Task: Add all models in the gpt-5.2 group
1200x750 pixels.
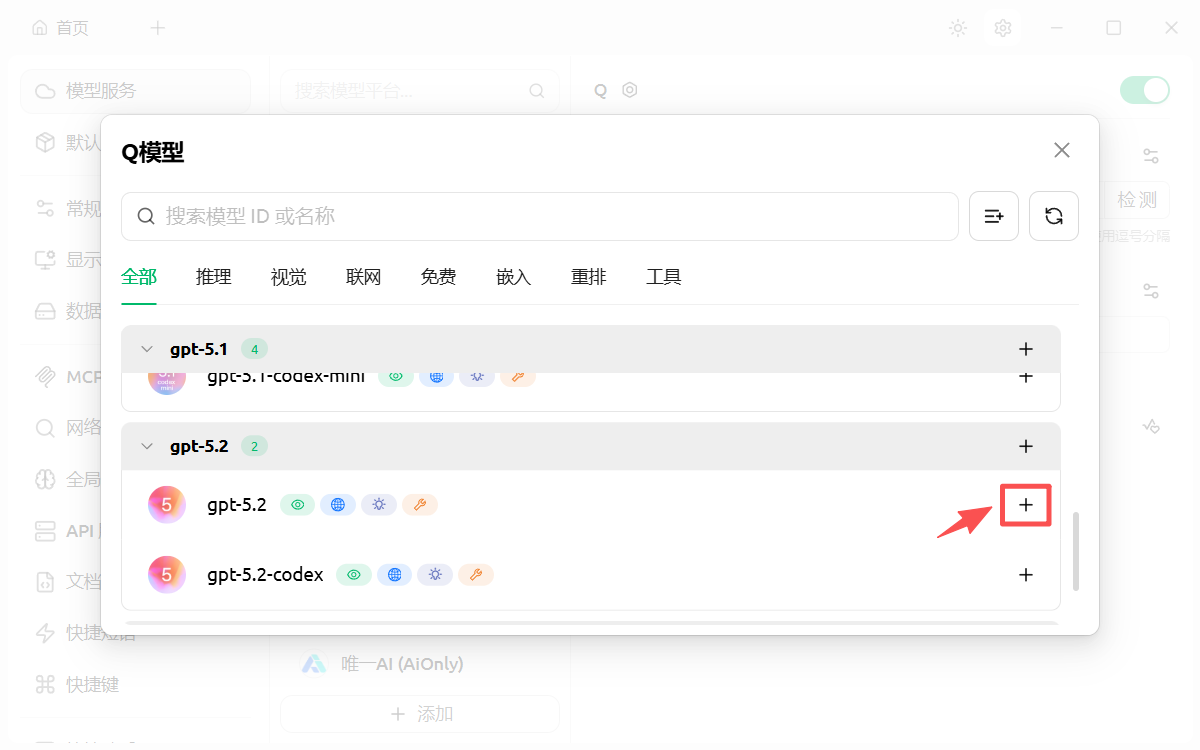Action: [x=1025, y=446]
